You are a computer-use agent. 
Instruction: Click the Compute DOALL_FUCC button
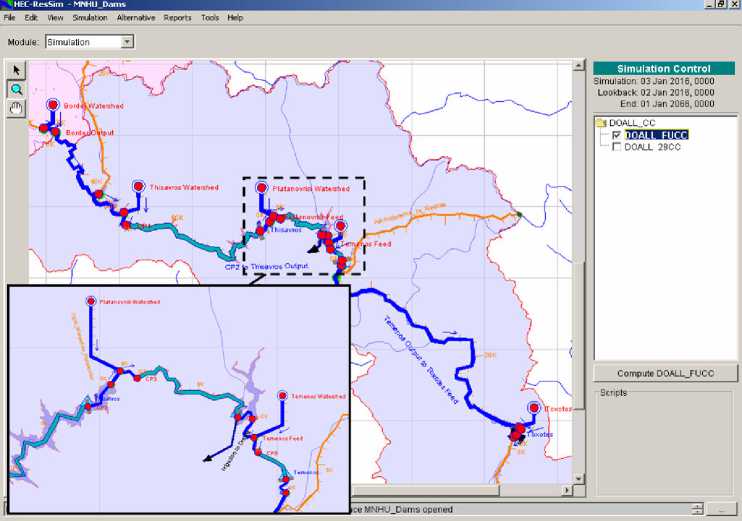(665, 374)
